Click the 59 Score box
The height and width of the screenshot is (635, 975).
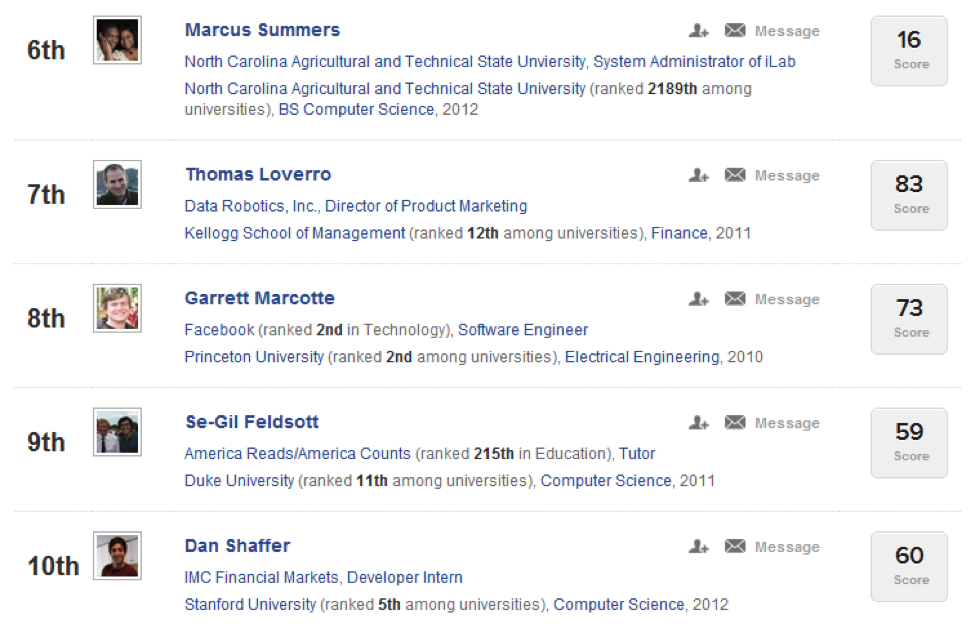909,443
